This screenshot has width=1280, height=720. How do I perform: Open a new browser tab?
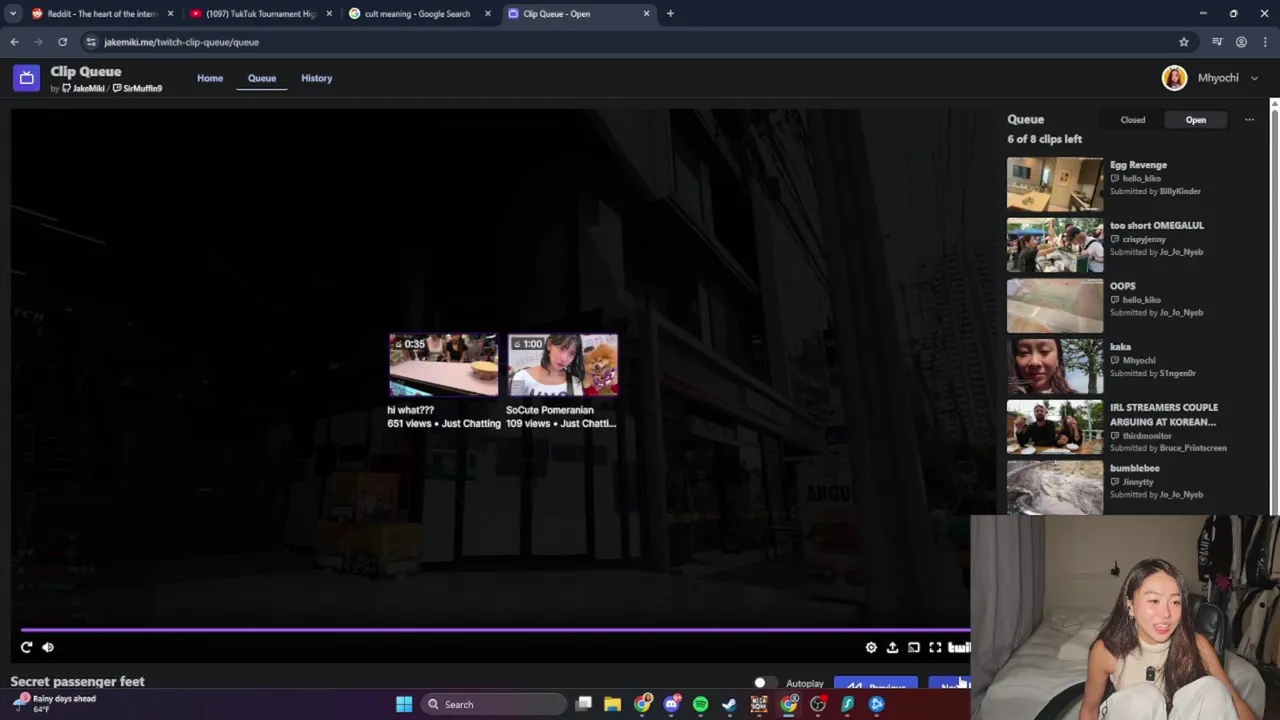click(670, 14)
